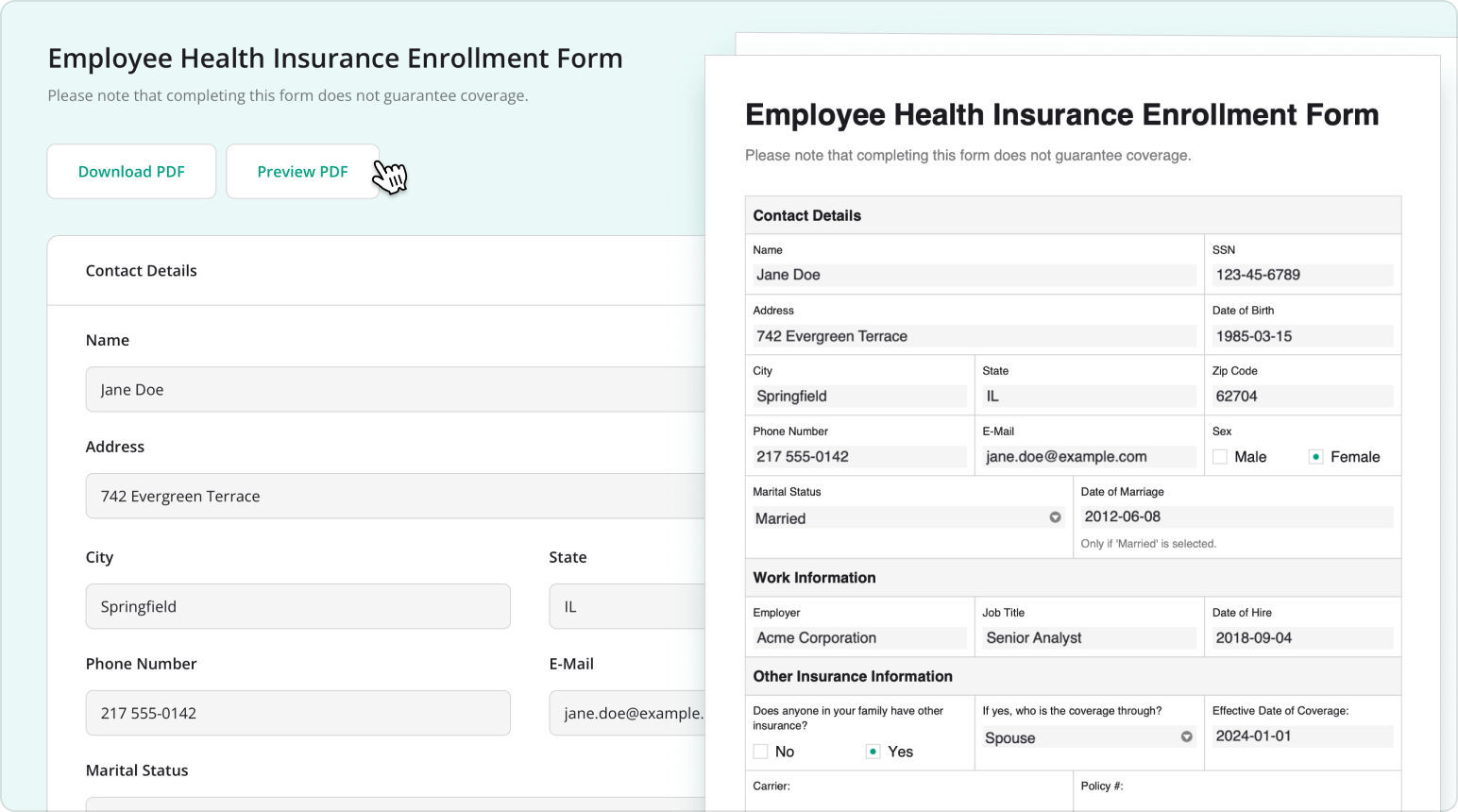Viewport: 1458px width, 812px height.
Task: Check the No option for other insurance
Action: (760, 752)
